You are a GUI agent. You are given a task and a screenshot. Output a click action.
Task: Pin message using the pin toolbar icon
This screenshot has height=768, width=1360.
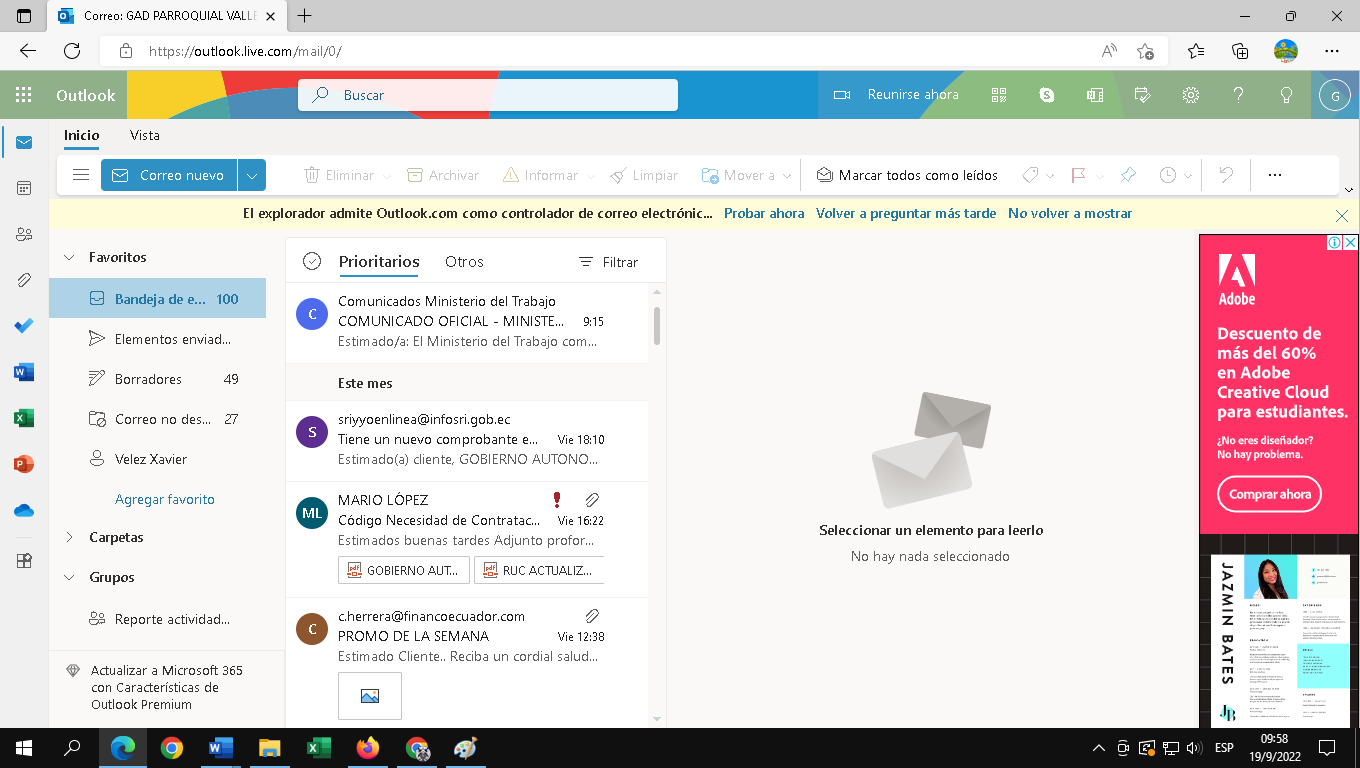pos(1128,175)
